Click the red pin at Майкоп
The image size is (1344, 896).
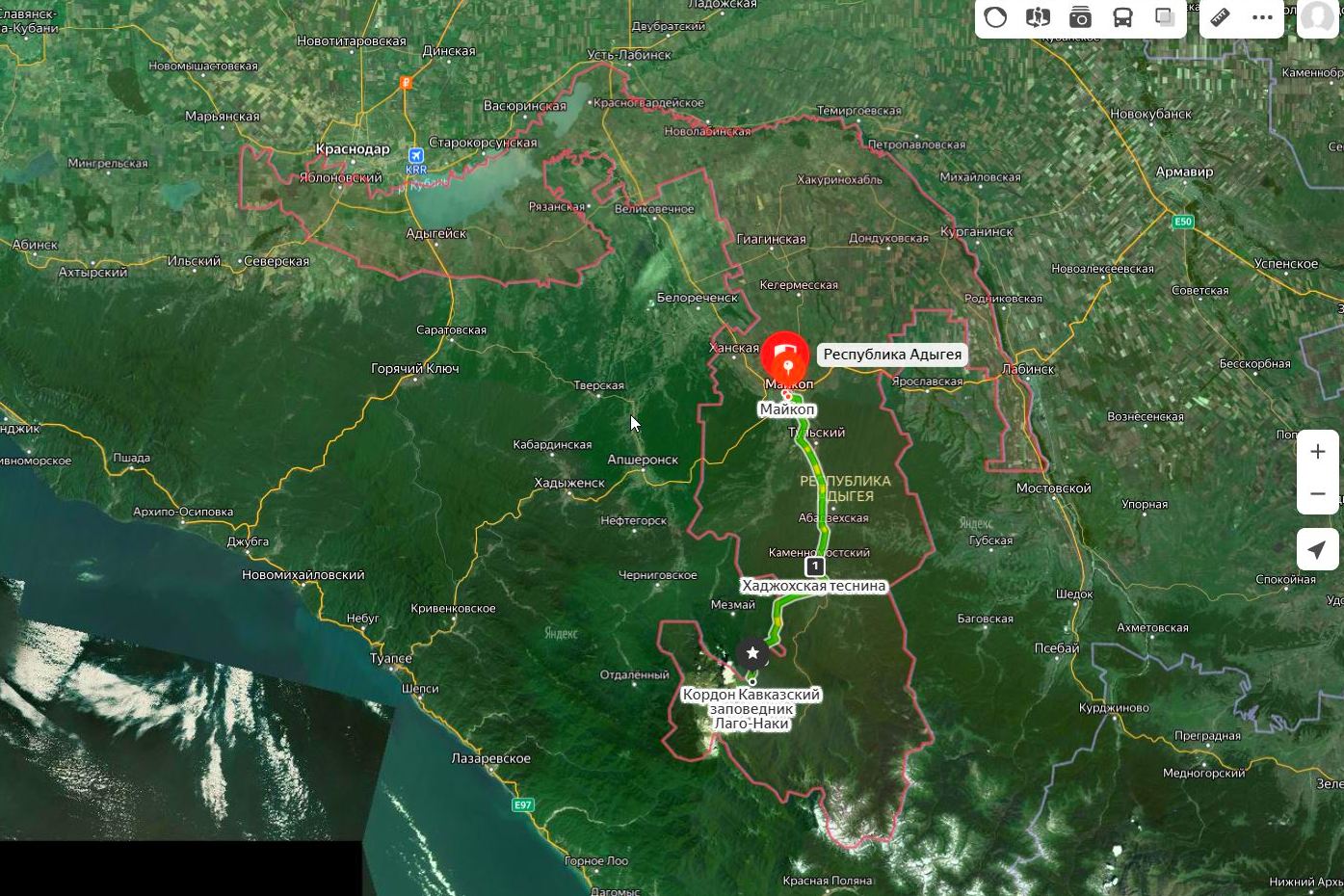pyautogui.click(x=785, y=356)
